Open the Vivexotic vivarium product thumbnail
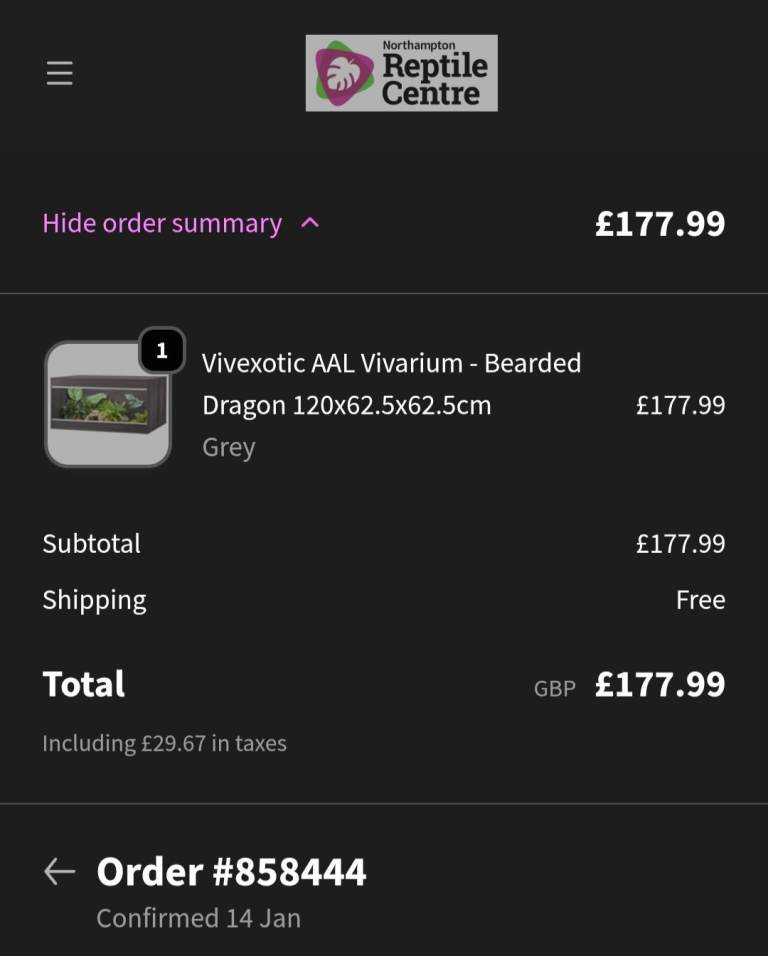The width and height of the screenshot is (768, 956). pos(107,405)
